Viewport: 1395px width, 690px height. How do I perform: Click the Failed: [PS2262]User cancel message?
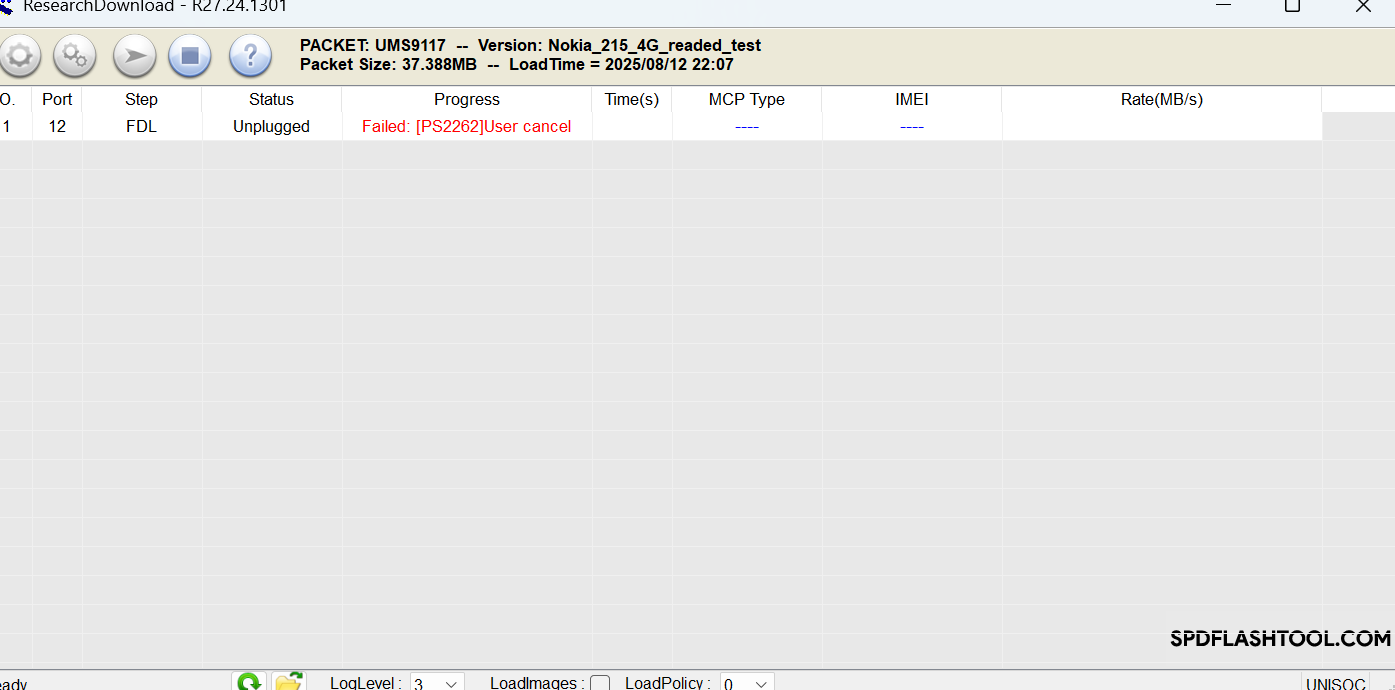coord(467,126)
